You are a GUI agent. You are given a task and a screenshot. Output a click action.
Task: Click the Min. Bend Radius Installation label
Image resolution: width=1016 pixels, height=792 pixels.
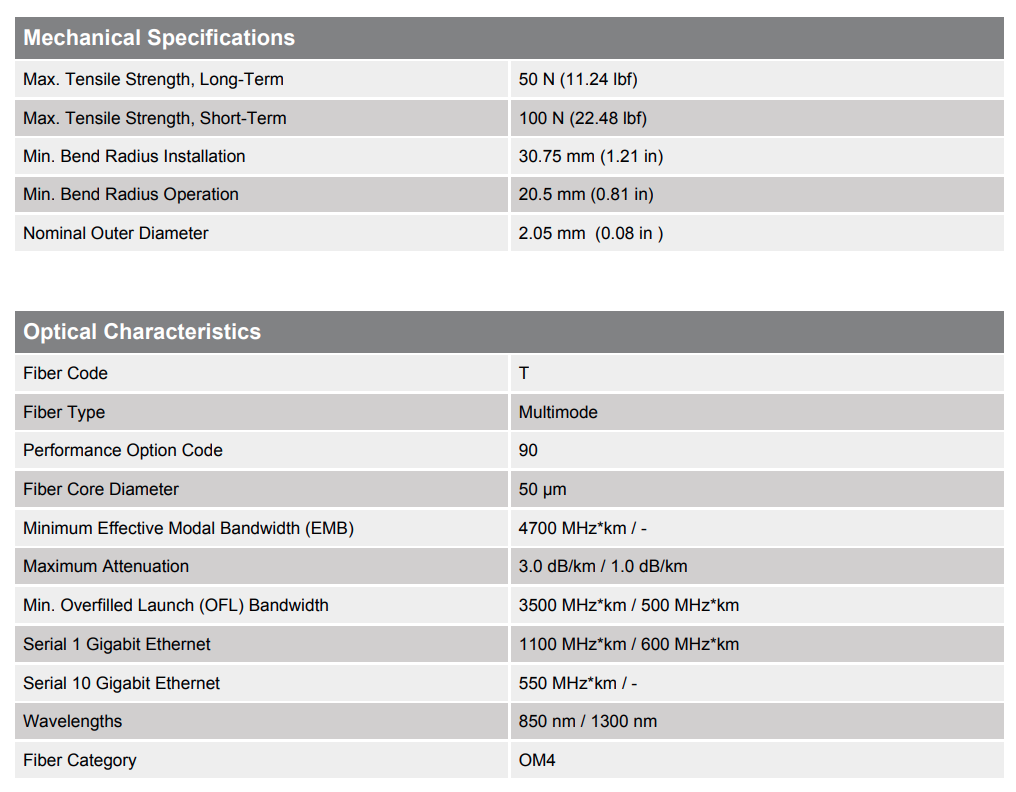(x=134, y=156)
